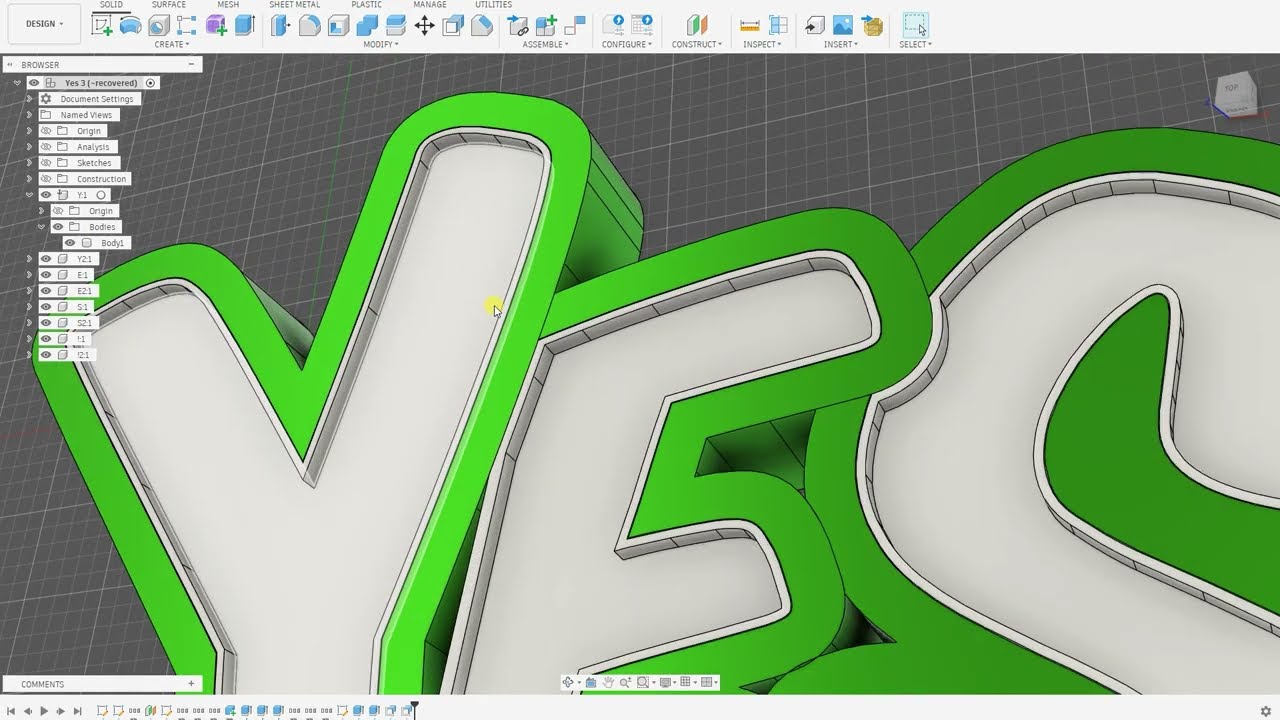Viewport: 1280px width, 720px height.
Task: Toggle visibility of E:1 component
Action: 46,275
